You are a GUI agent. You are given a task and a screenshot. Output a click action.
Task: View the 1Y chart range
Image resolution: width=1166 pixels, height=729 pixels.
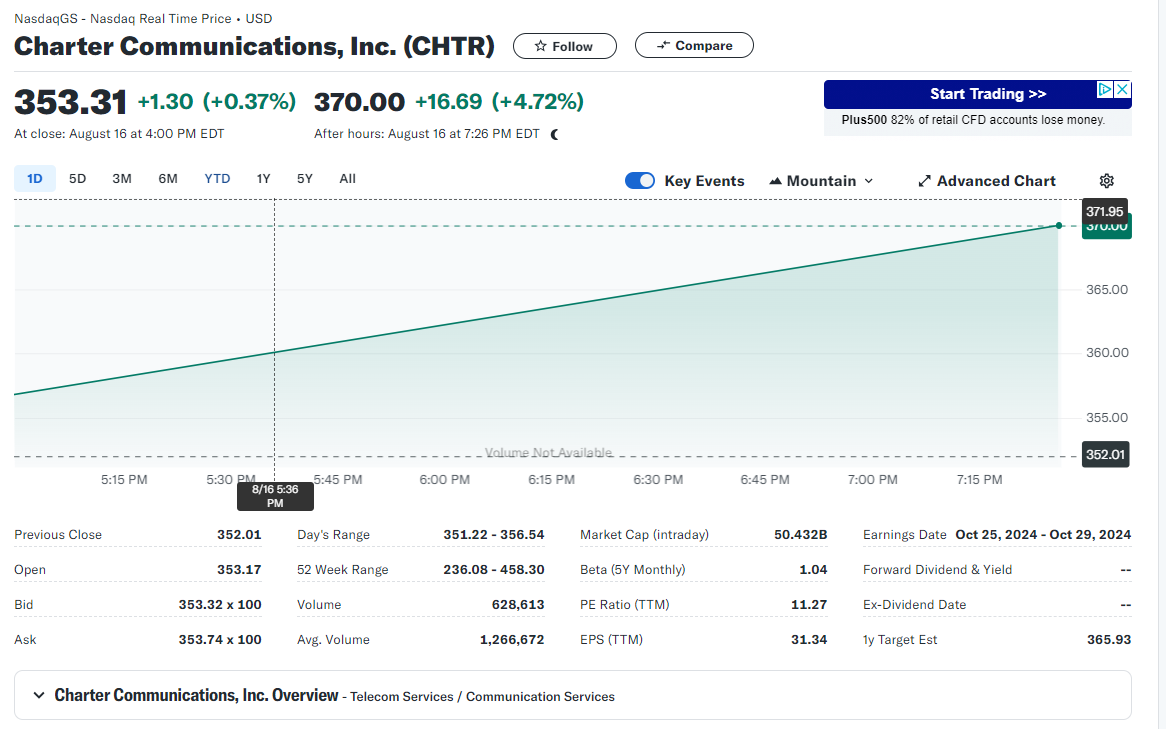(263, 179)
